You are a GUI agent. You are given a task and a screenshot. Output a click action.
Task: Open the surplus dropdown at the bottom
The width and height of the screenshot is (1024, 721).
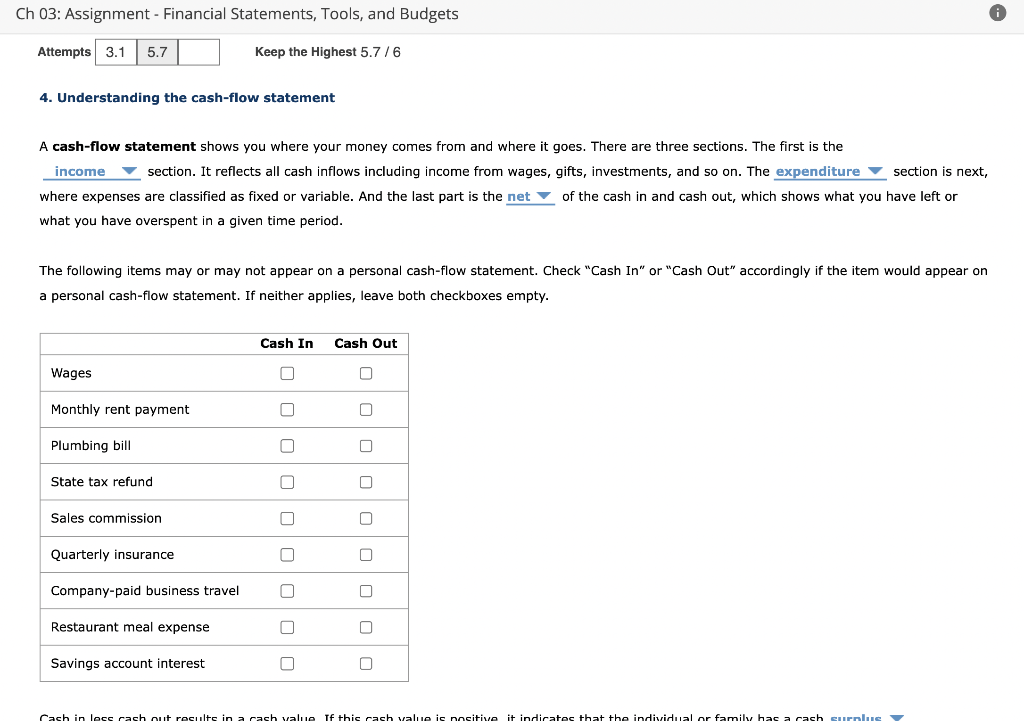point(865,717)
